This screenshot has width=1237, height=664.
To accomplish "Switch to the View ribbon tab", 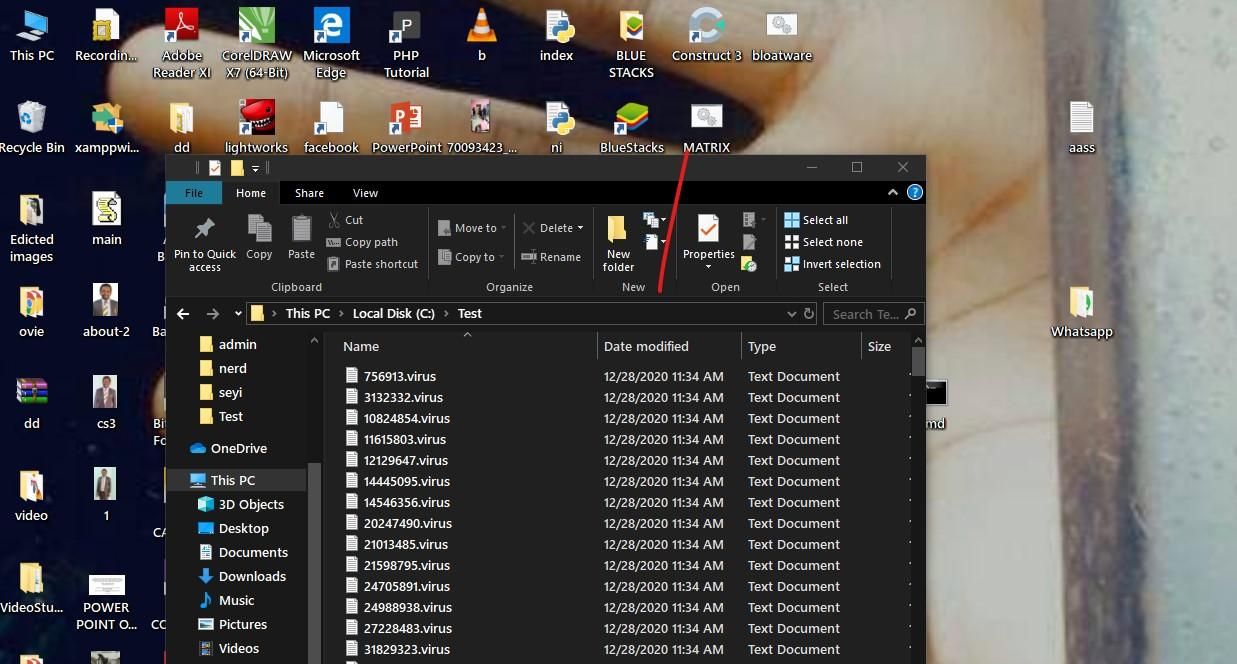I will [x=365, y=192].
